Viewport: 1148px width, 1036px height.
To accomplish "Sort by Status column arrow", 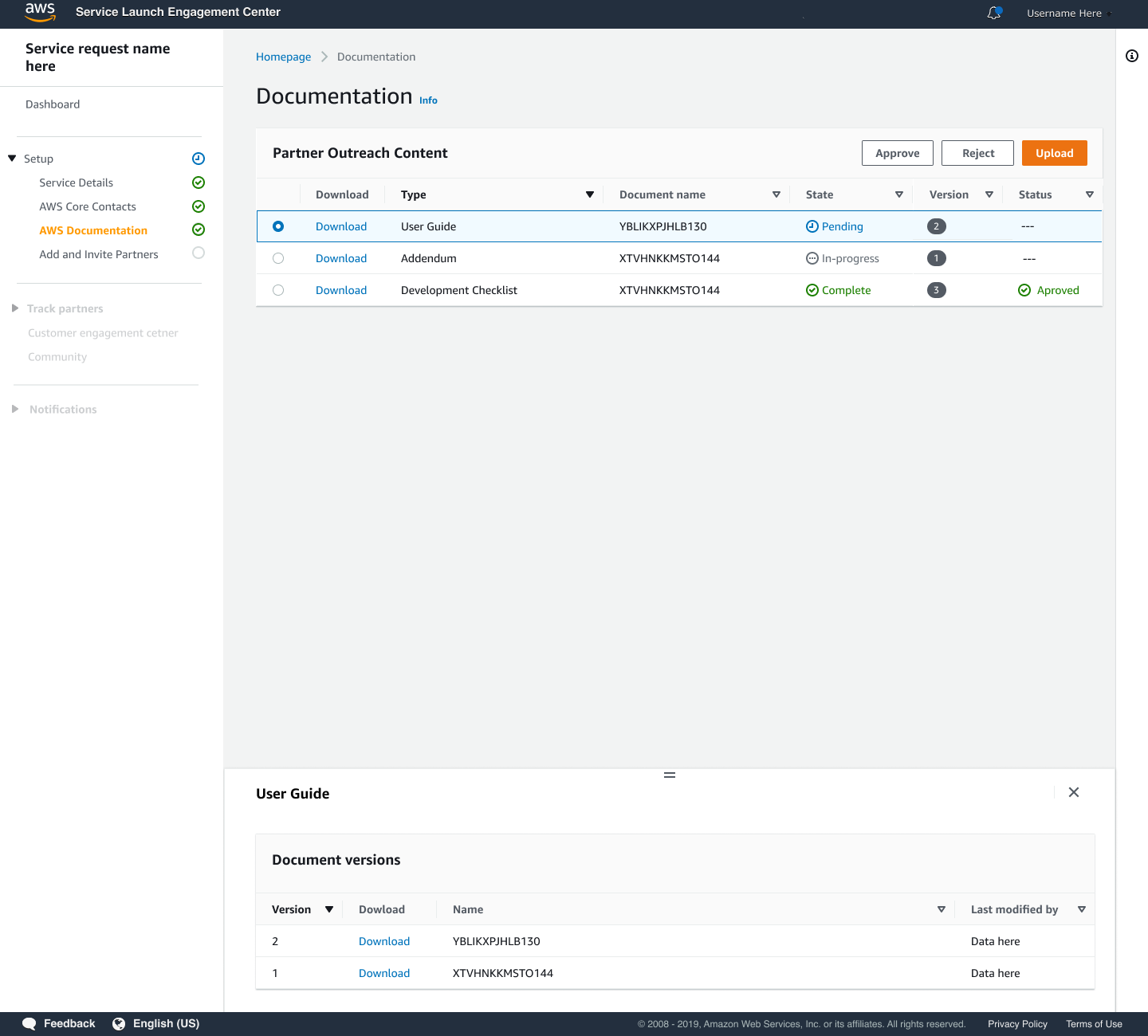I will 1090,194.
